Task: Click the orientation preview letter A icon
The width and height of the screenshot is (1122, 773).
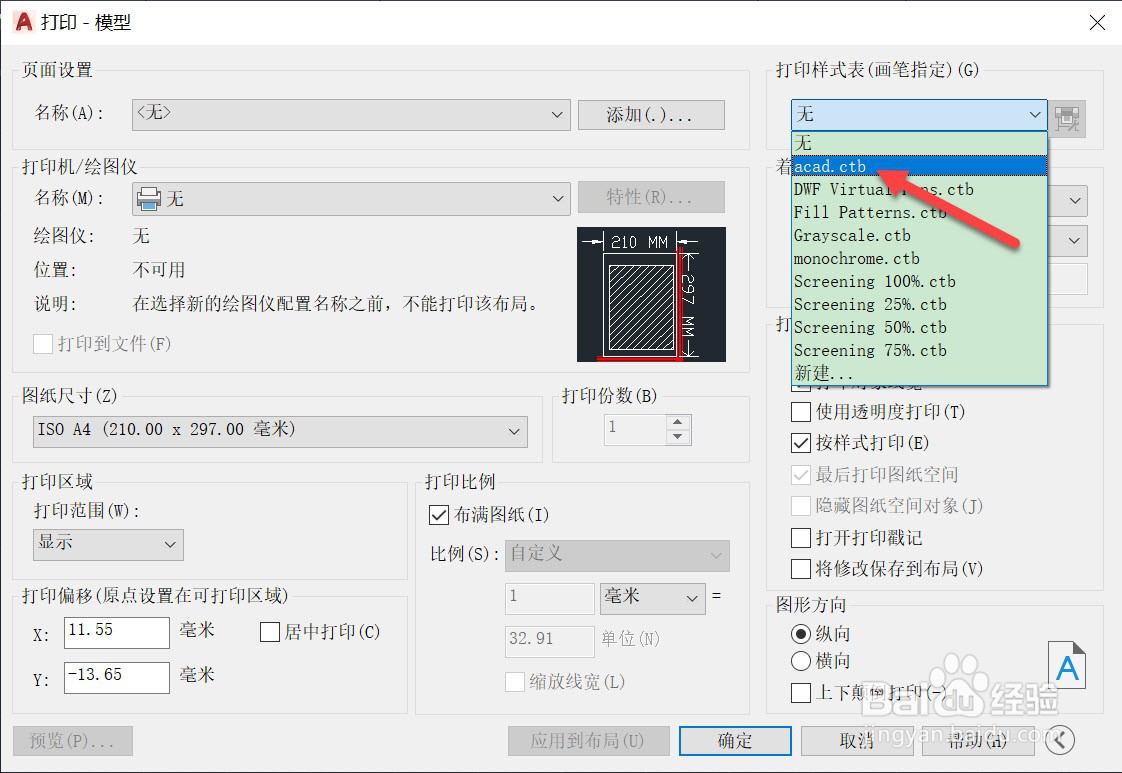Action: point(1067,665)
